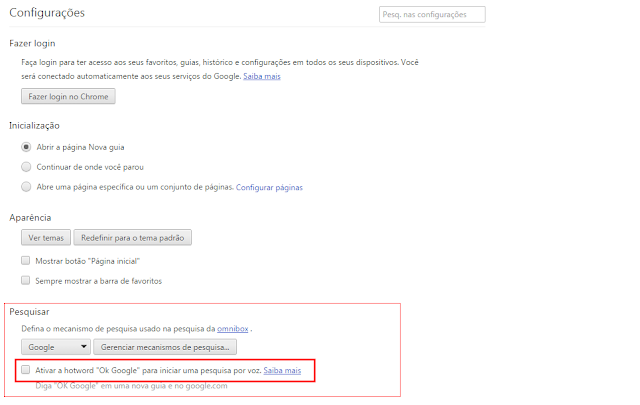The height and width of the screenshot is (405, 640).
Task: Click the 'Pesquisar' section heading
Action: coord(29,312)
